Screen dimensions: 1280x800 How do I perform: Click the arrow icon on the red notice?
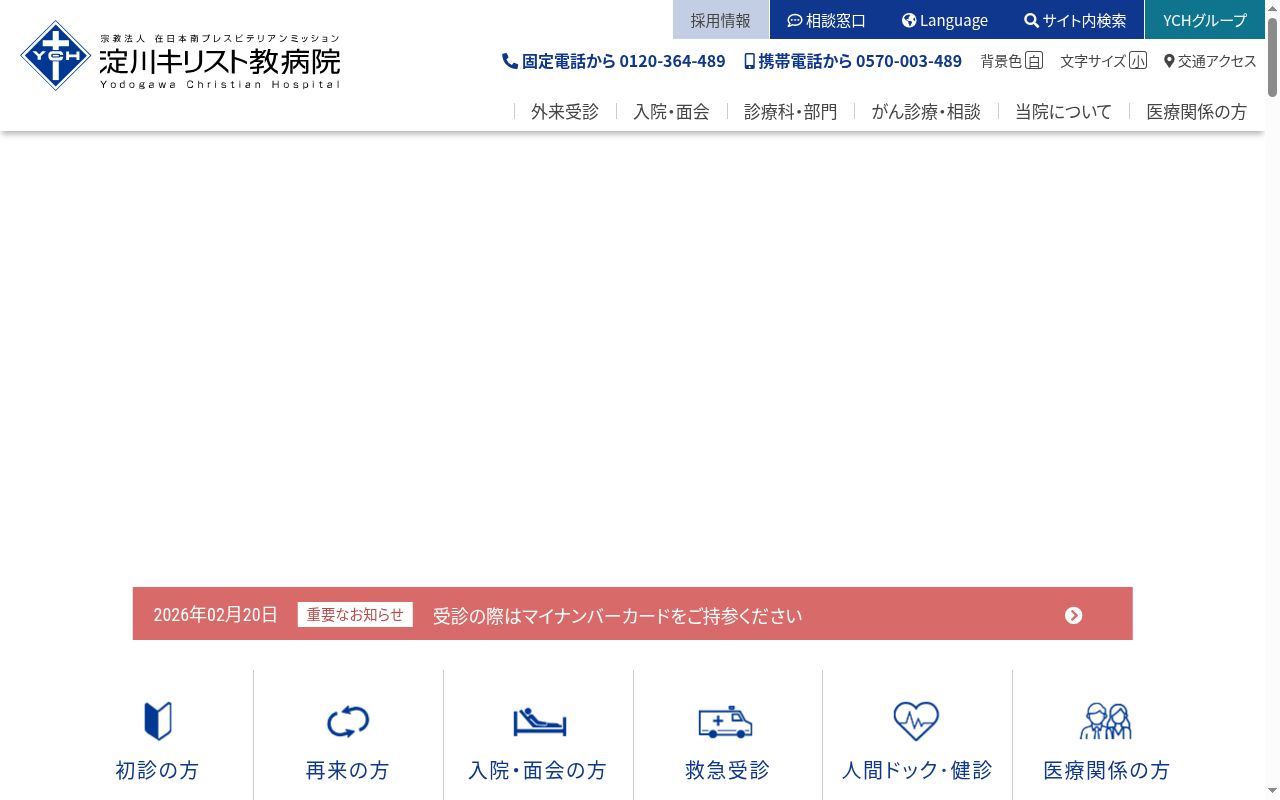1073,615
